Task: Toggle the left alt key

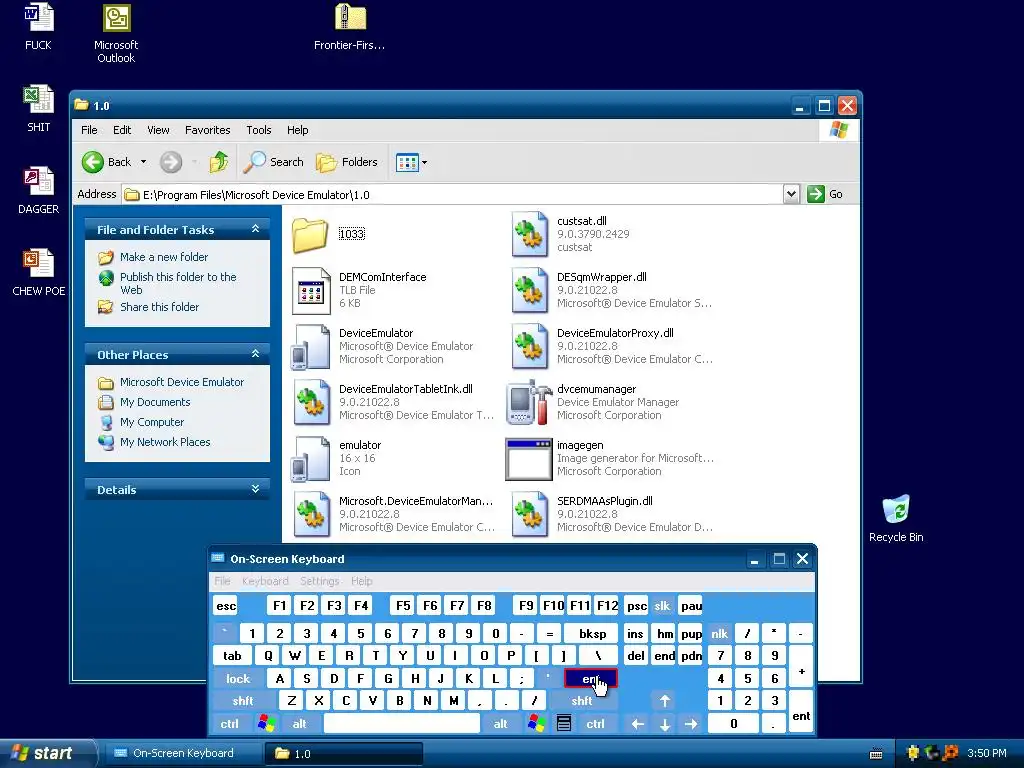Action: click(x=299, y=724)
